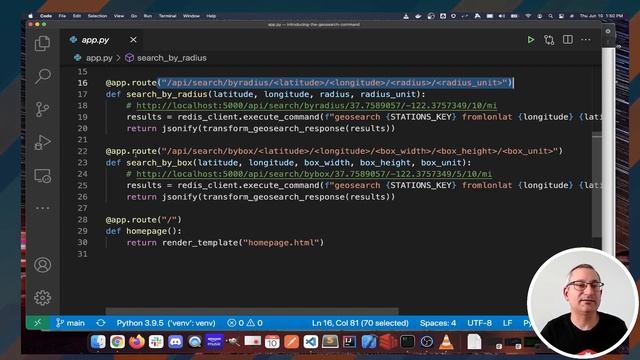Open the Manage gear icon
This screenshot has width=640, height=360.
coord(42,298)
